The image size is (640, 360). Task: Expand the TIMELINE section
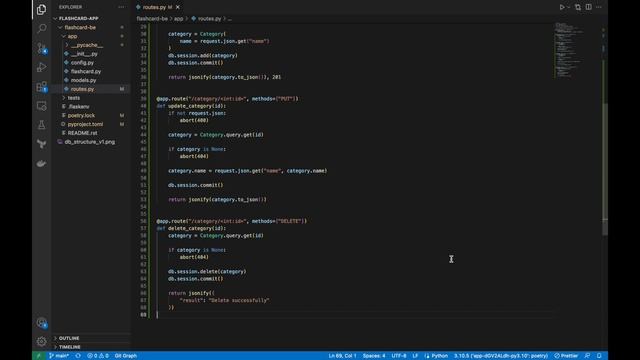[x=69, y=347]
